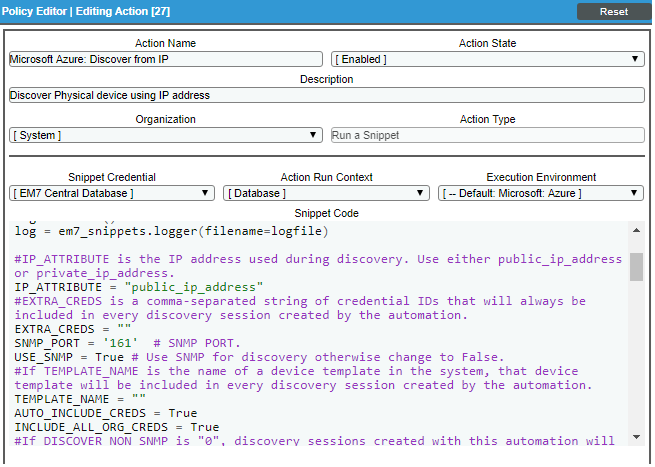Image resolution: width=655 pixels, height=467 pixels.
Task: Open the Action State dropdown
Action: [488, 59]
